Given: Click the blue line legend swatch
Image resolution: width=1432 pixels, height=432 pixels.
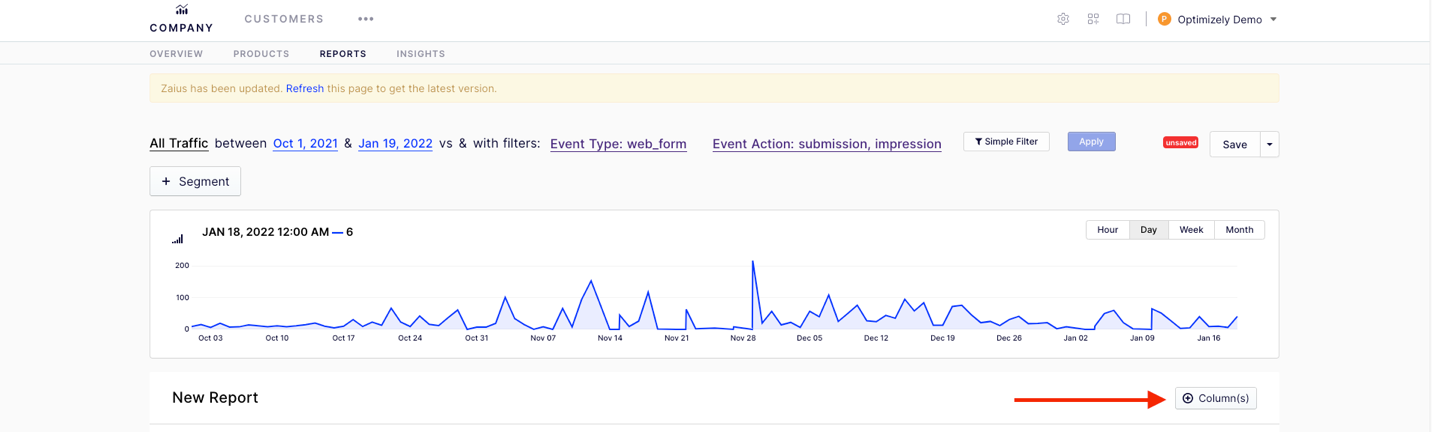Looking at the screenshot, I should pos(338,232).
